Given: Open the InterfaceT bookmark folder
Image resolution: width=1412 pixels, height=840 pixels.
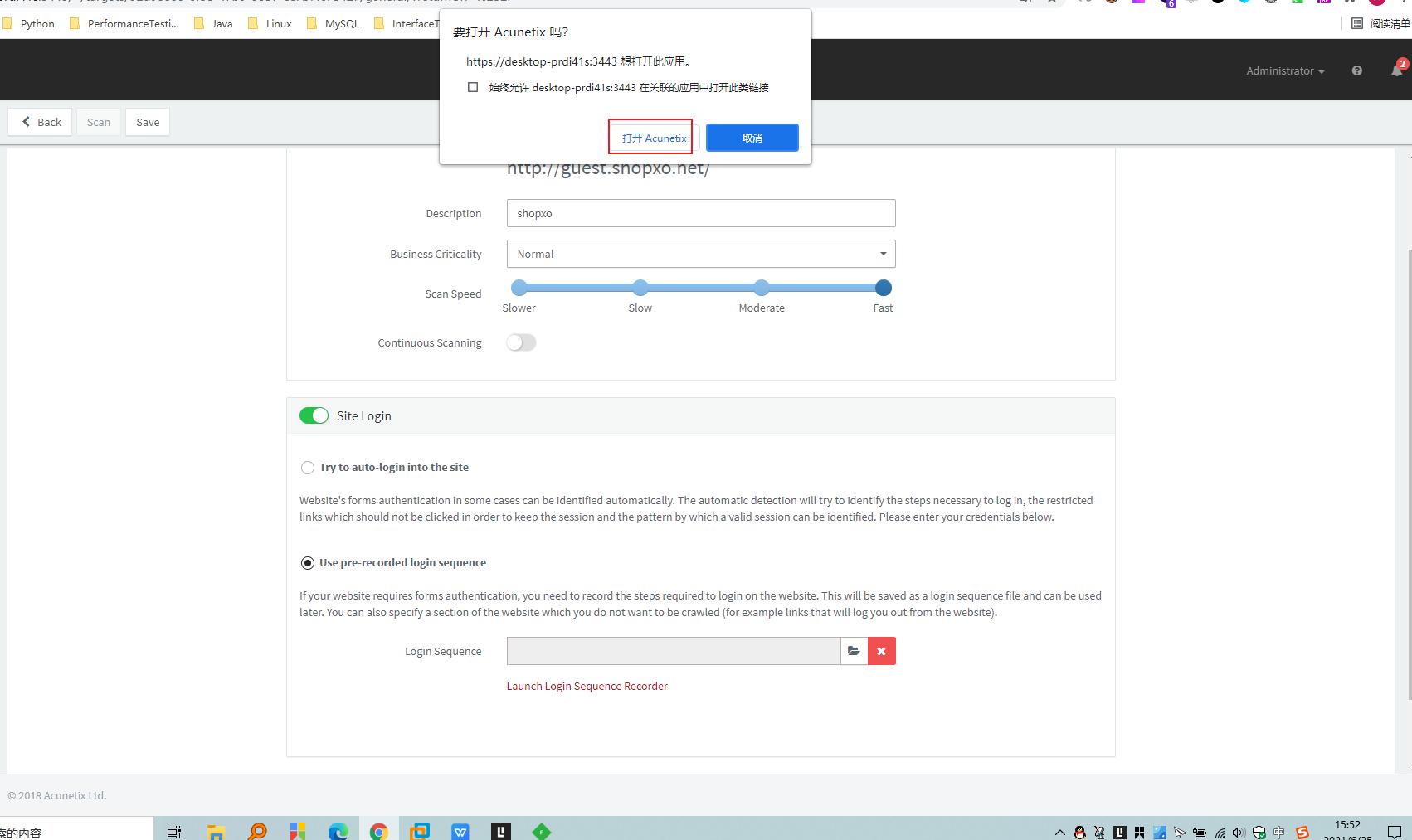Looking at the screenshot, I should coord(407,23).
